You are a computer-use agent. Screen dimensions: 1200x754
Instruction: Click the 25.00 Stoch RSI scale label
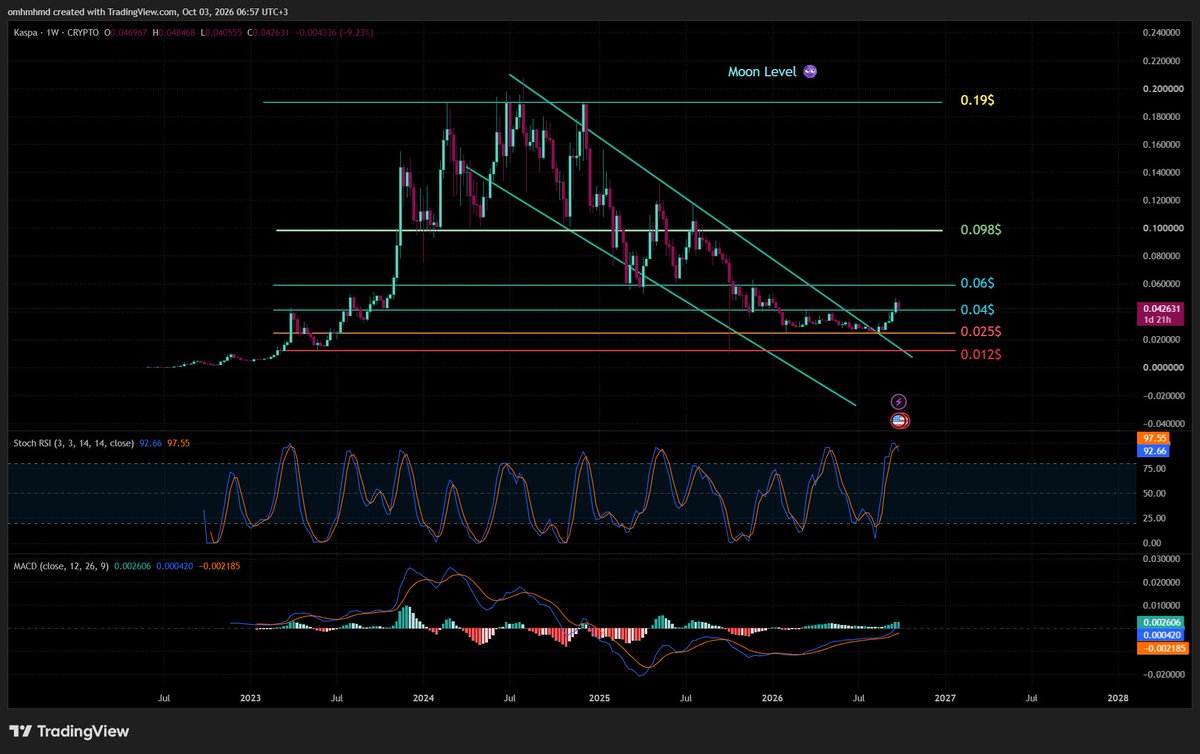click(1153, 518)
